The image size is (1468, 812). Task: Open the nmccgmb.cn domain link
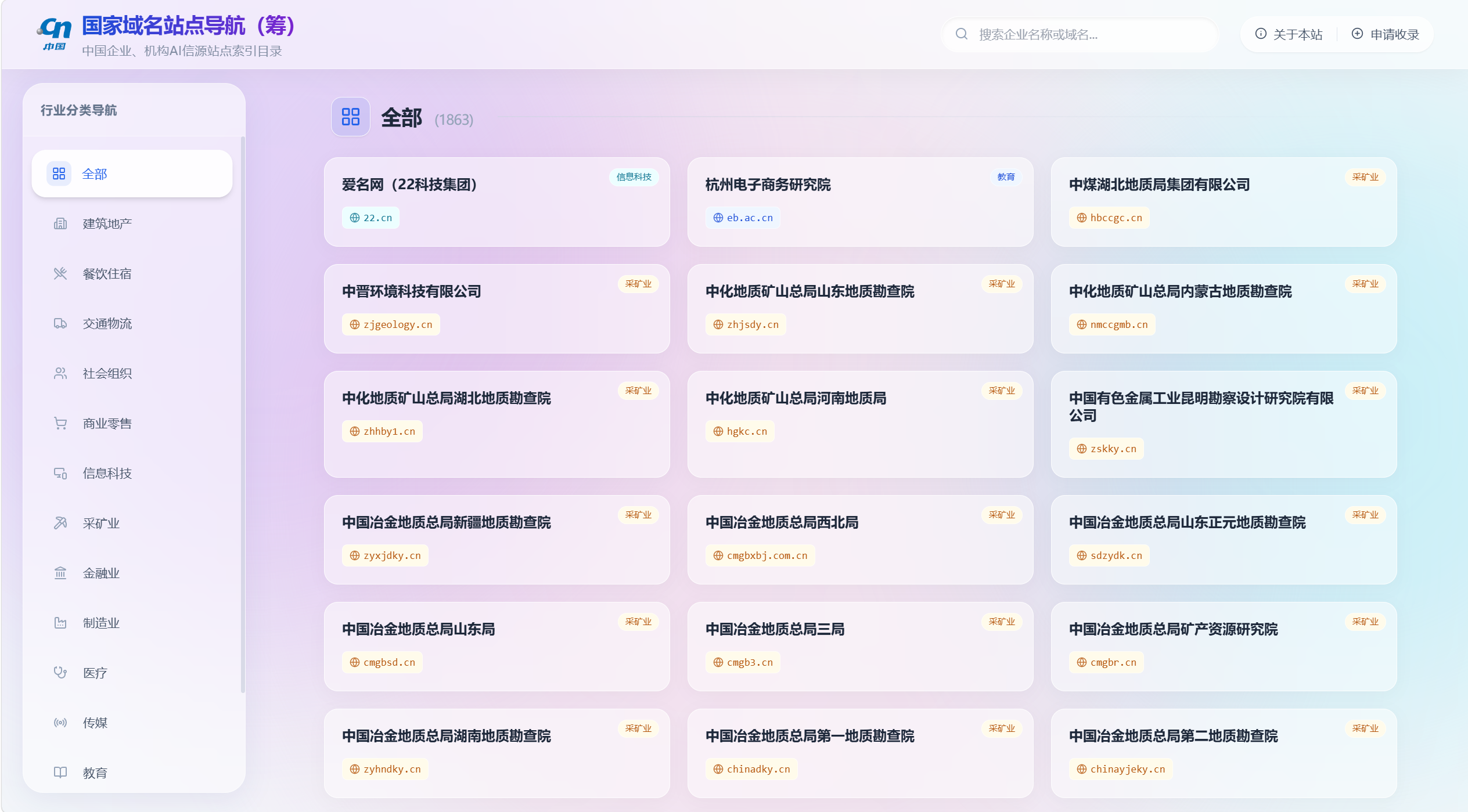pos(1112,324)
